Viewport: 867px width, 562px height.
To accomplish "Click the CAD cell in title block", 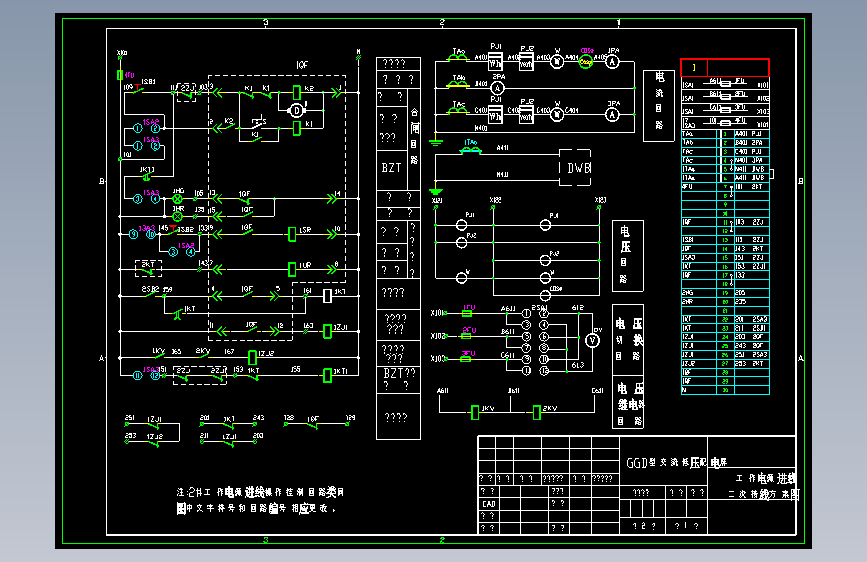I will click(x=489, y=504).
